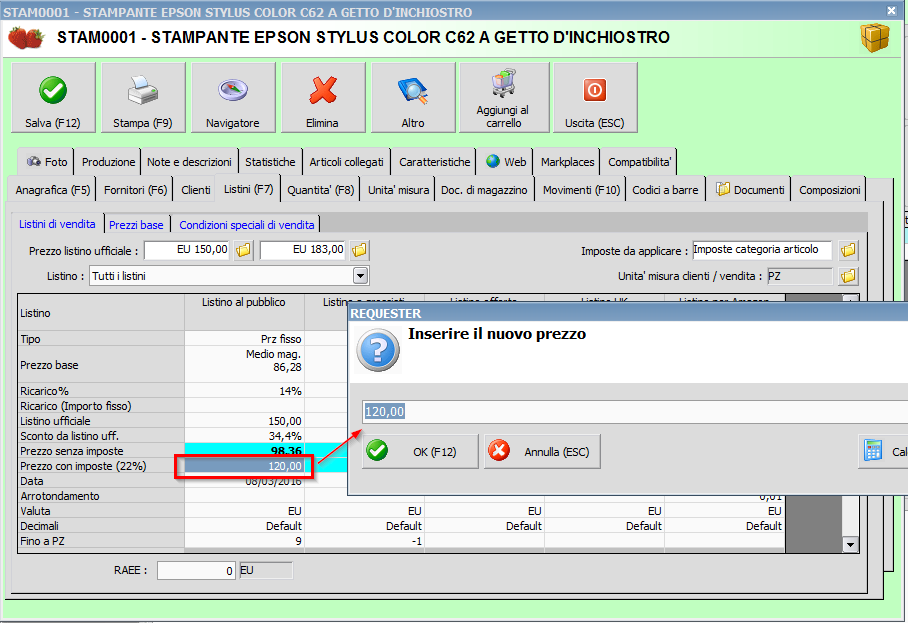Viewport: 908px width, 623px height.
Task: Click Aggiungi al carrello cart button
Action: [504, 98]
